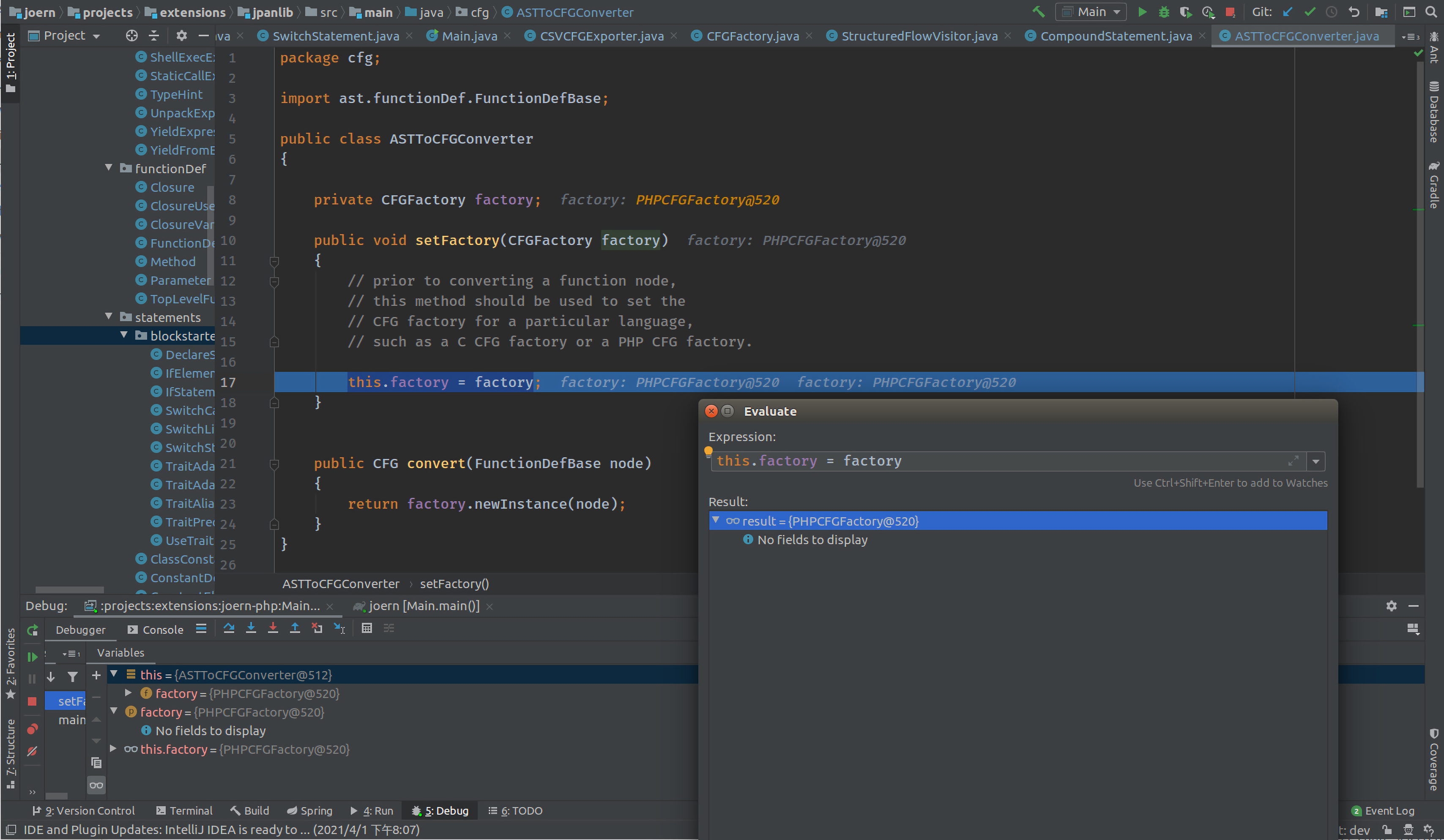Switch to SwitchStatement.java tab
This screenshot has width=1444, height=840.
(335, 36)
